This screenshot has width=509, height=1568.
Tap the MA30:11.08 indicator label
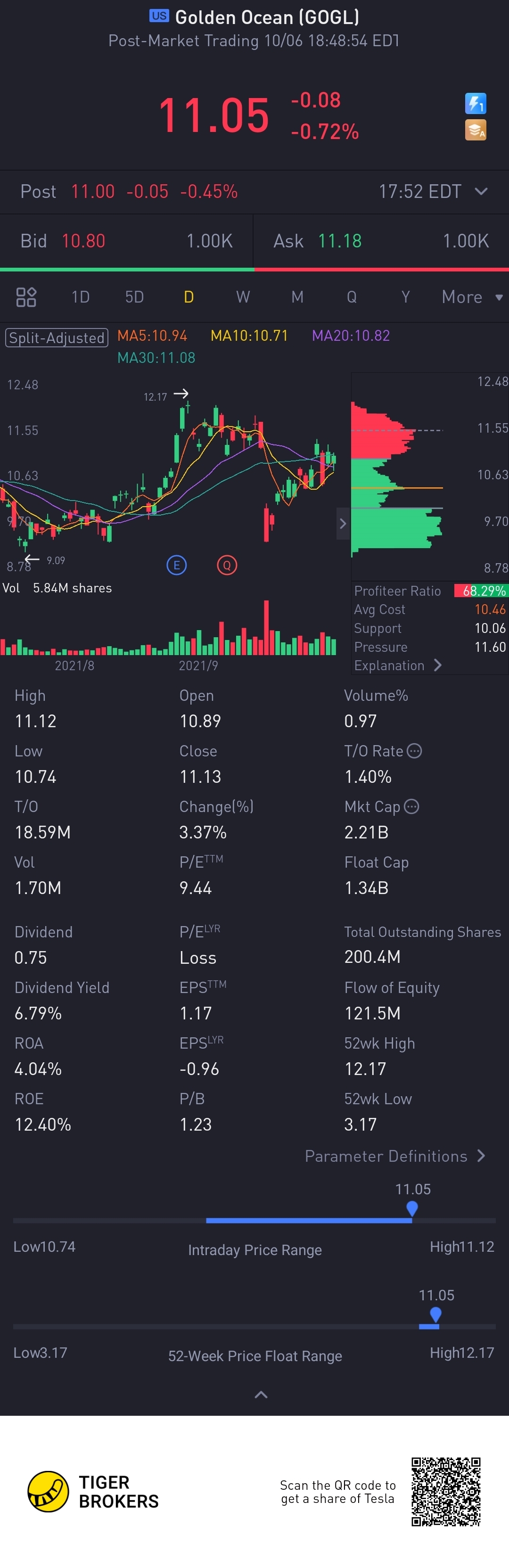click(156, 357)
